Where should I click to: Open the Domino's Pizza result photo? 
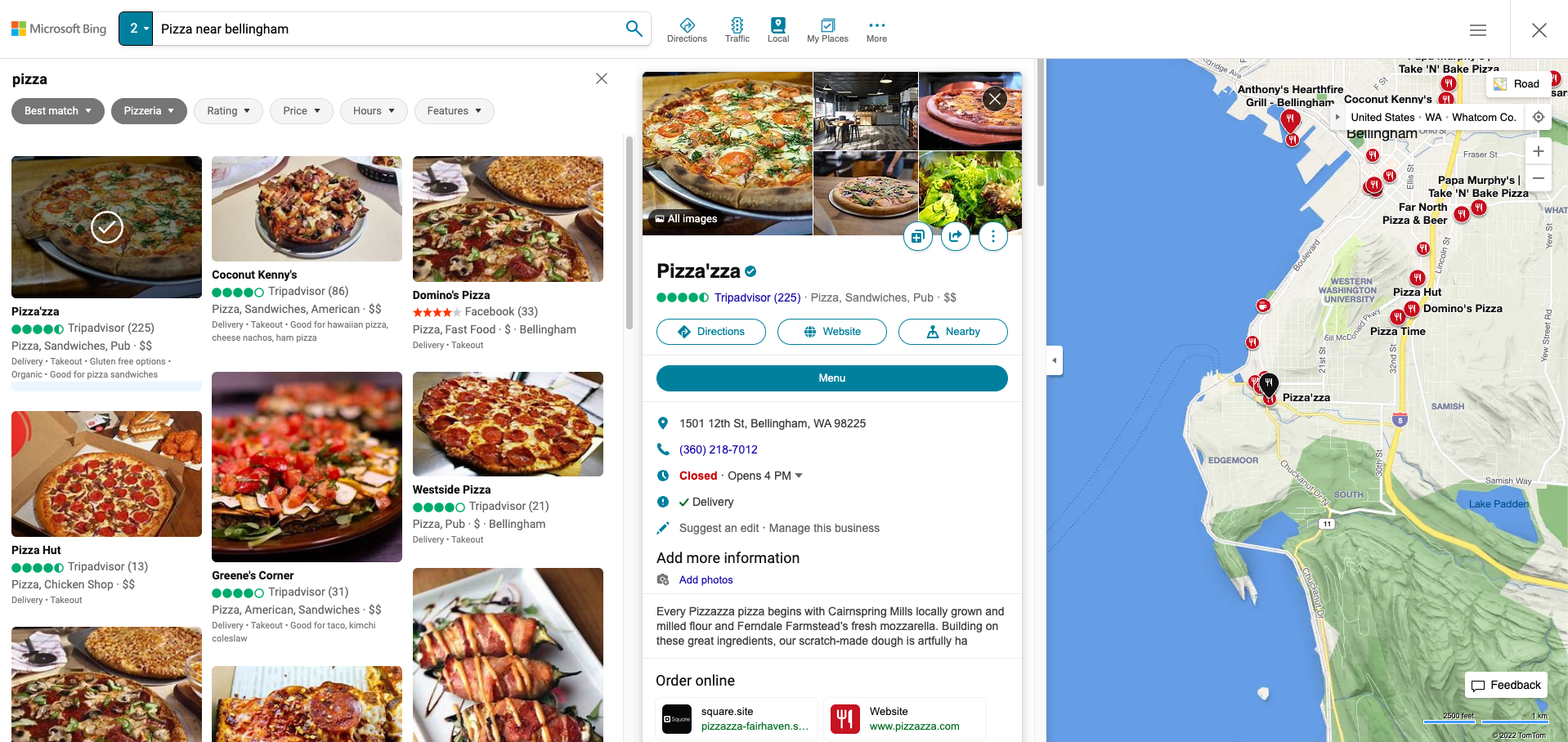pyautogui.click(x=508, y=219)
